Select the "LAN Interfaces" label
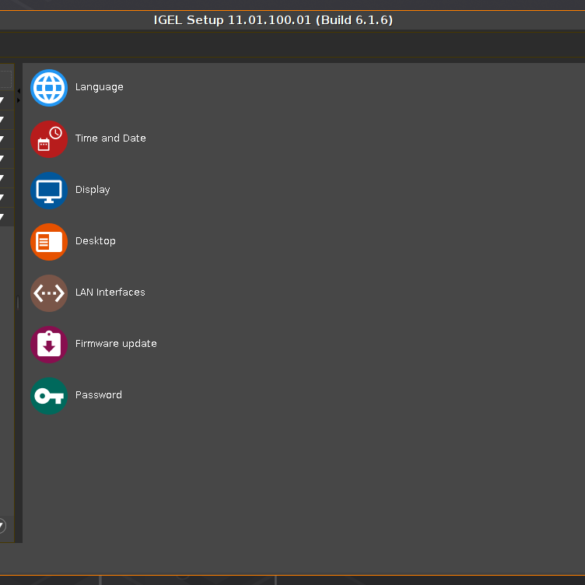Screen dimensions: 585x585 click(x=110, y=292)
